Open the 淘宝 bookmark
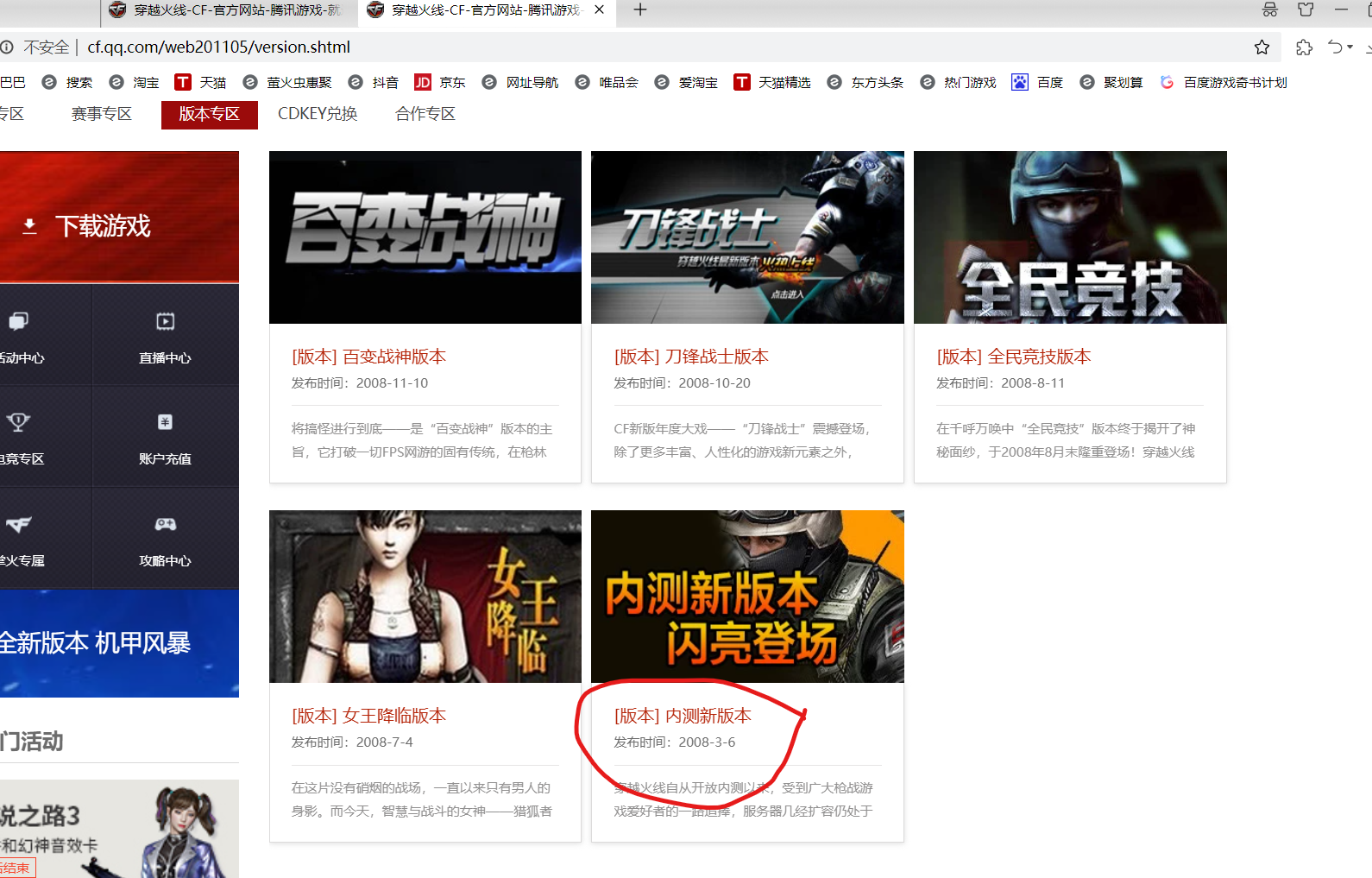 (x=135, y=82)
